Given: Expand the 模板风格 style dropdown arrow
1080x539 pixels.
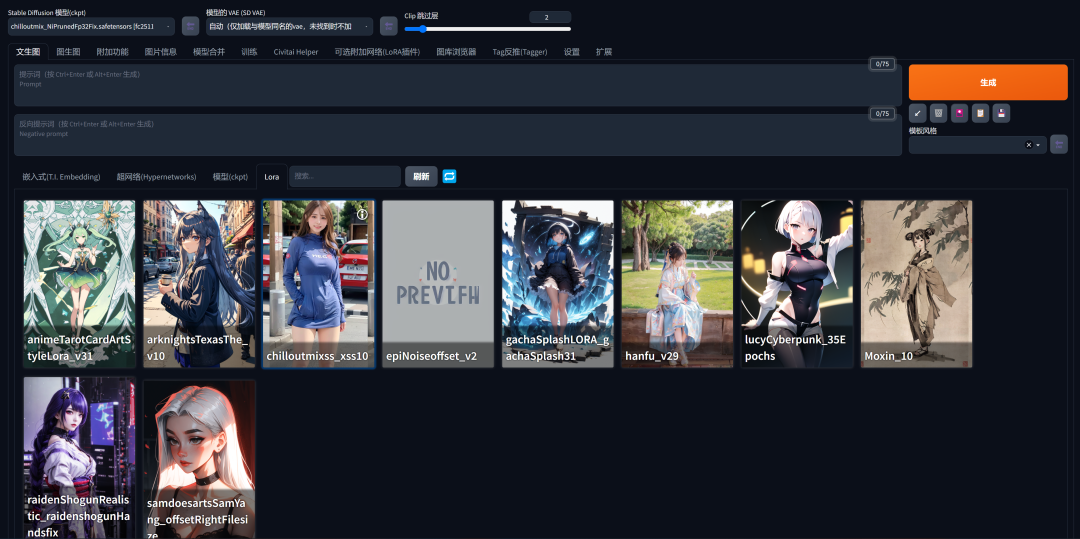Looking at the screenshot, I should [x=1038, y=145].
